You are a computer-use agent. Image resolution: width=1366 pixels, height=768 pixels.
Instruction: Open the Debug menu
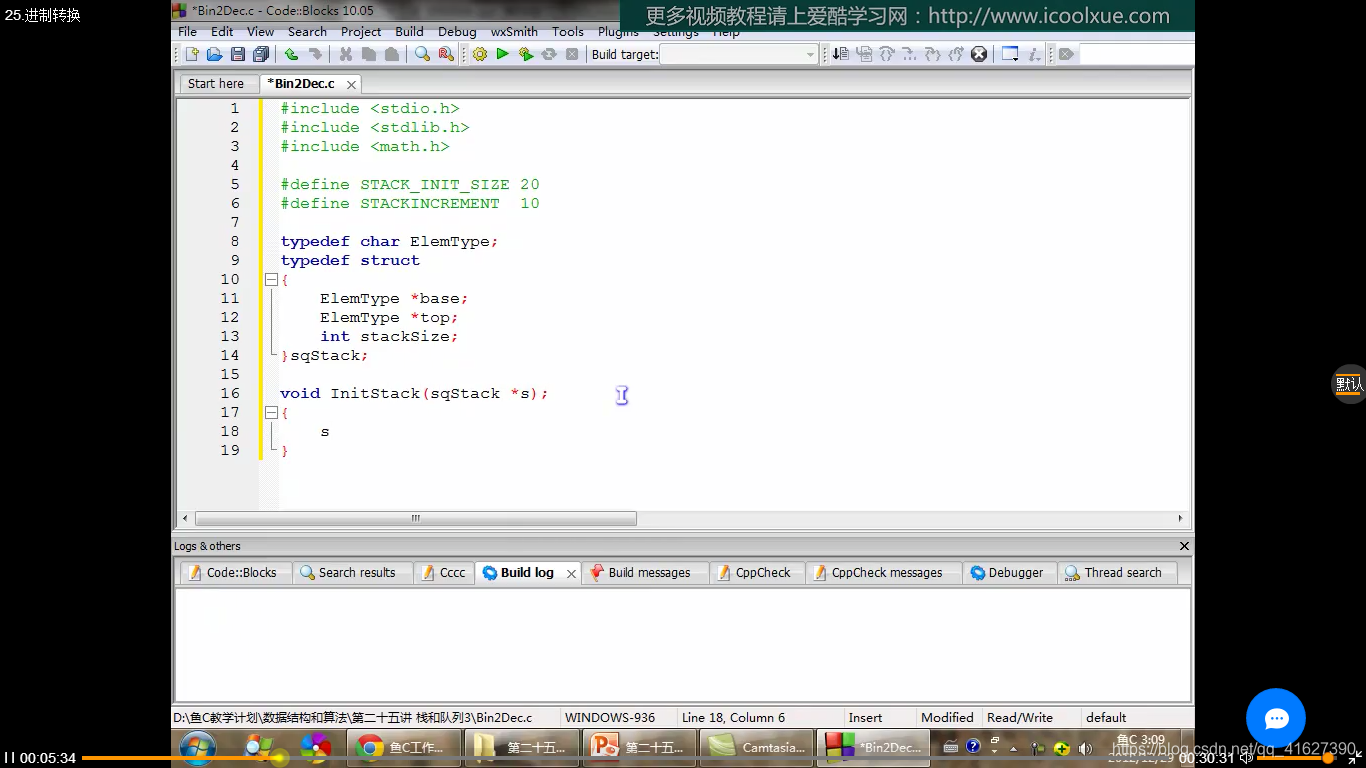pos(457,32)
